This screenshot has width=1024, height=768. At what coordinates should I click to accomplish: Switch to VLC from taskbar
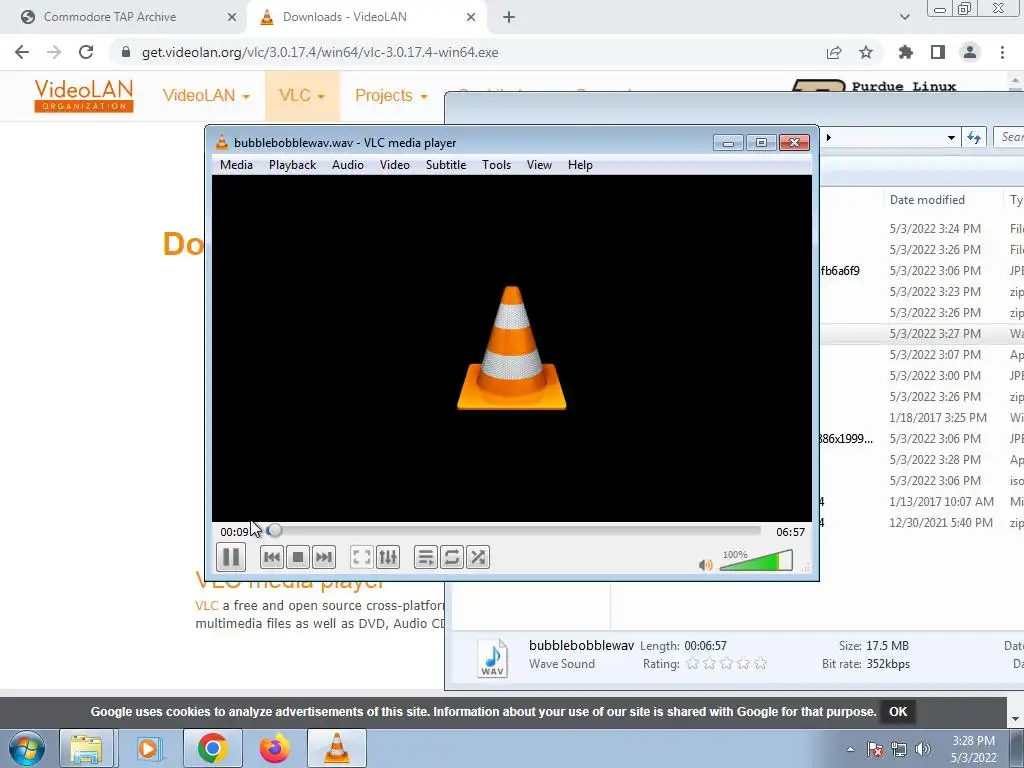coord(336,748)
